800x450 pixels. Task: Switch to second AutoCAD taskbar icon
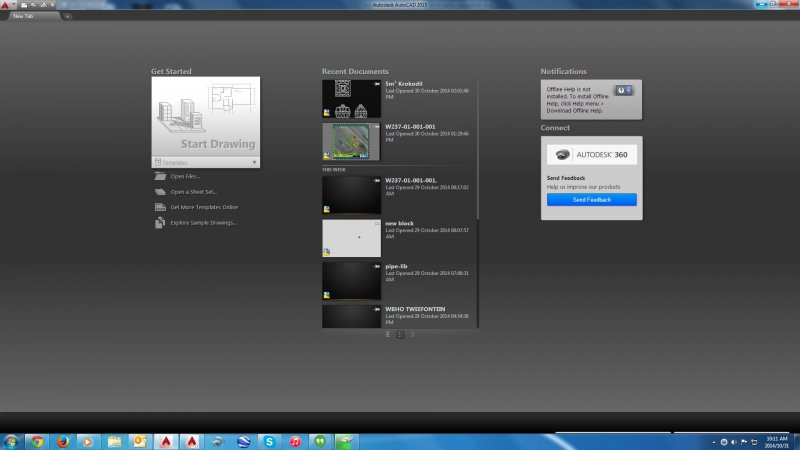tap(192, 441)
